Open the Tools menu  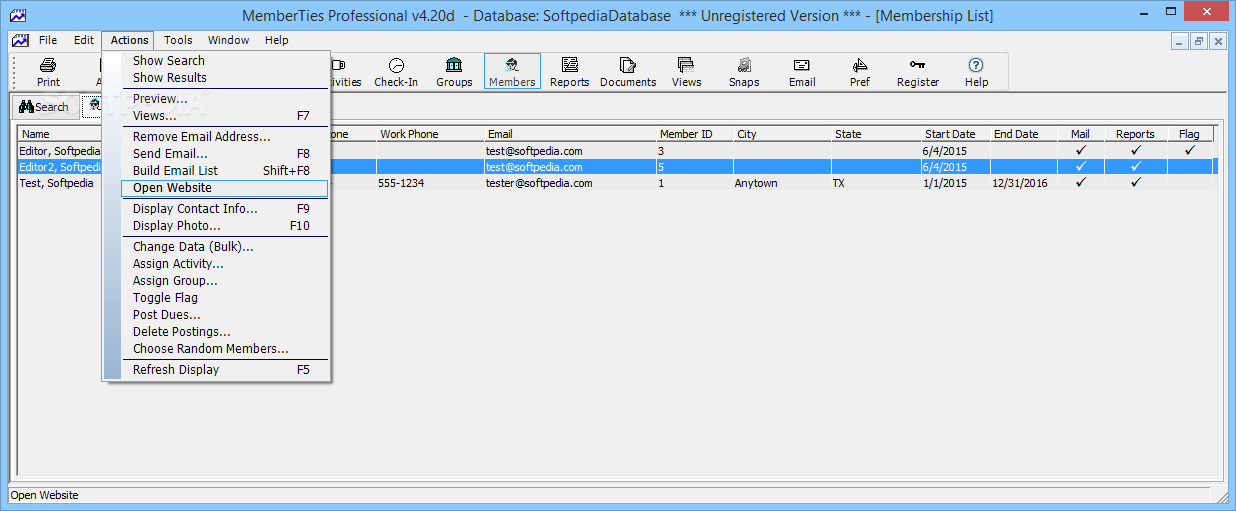pos(178,40)
